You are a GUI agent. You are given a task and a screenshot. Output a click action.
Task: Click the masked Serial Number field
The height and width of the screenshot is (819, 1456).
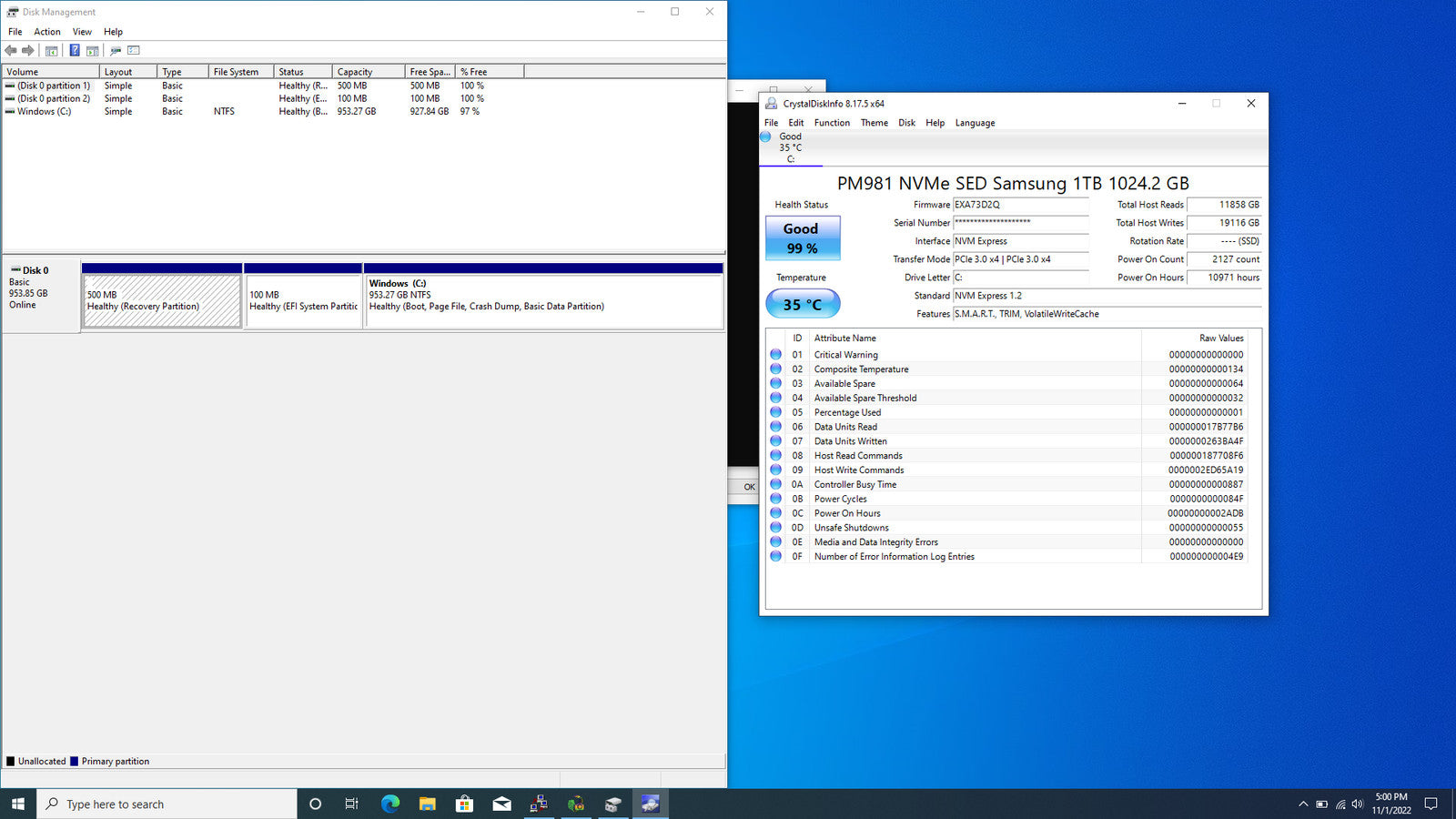(x=1020, y=223)
